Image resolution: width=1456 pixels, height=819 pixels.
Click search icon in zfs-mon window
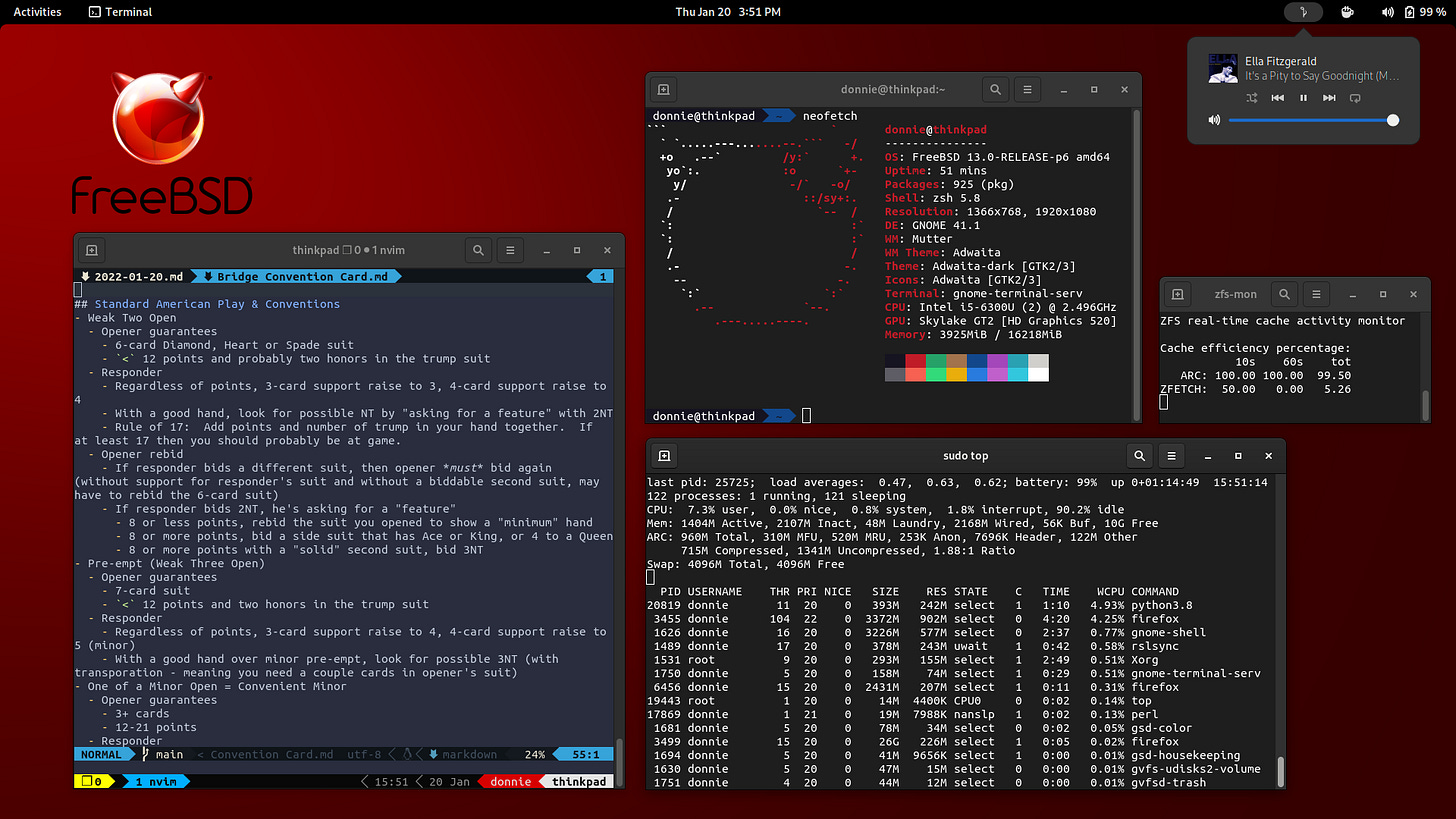pyautogui.click(x=1284, y=295)
